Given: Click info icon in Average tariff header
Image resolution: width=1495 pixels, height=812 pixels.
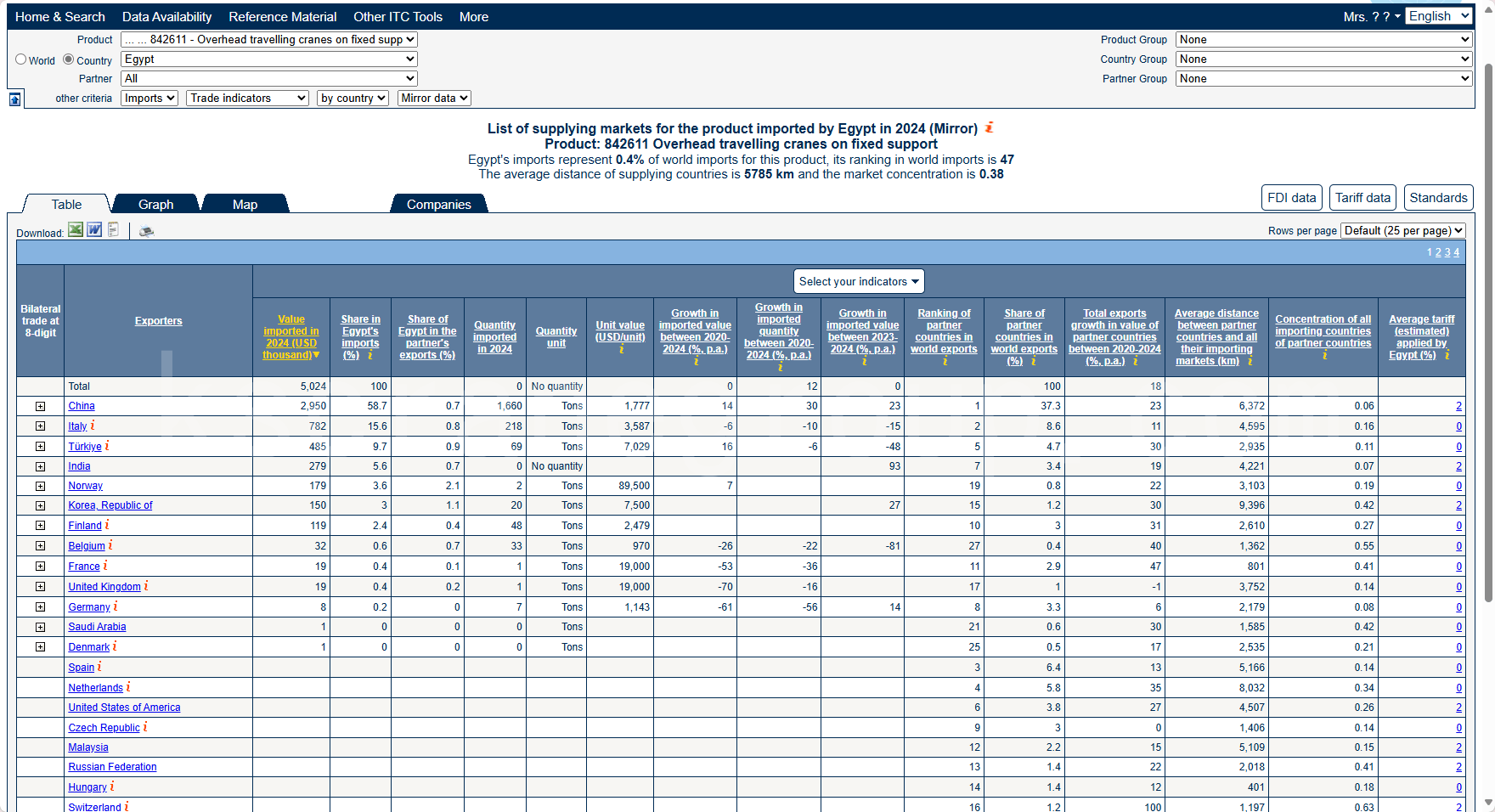Looking at the screenshot, I should click(x=1447, y=355).
